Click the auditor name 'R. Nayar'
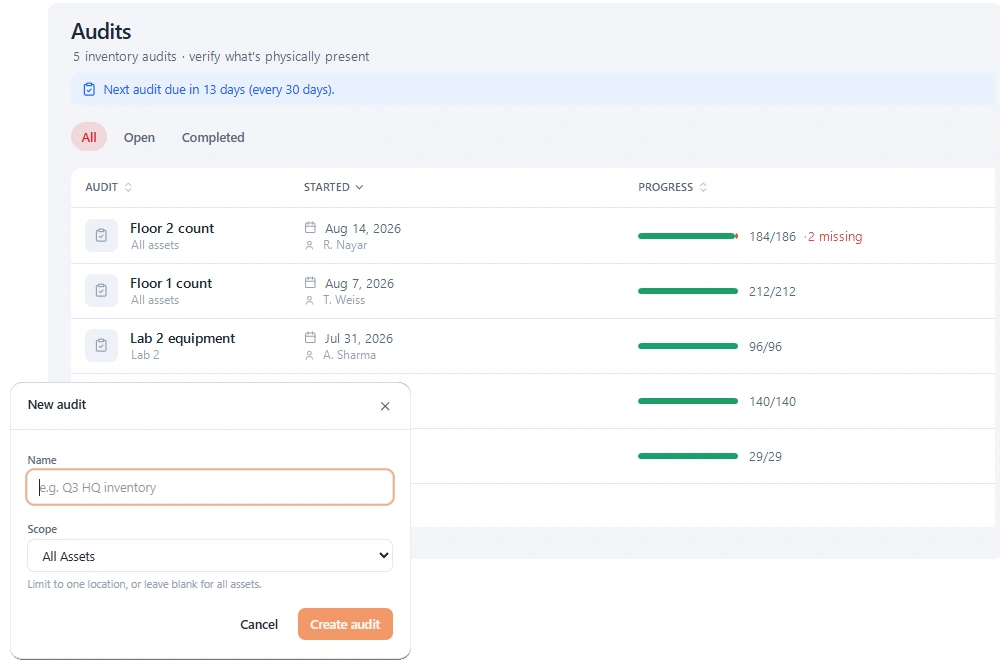 tap(345, 245)
